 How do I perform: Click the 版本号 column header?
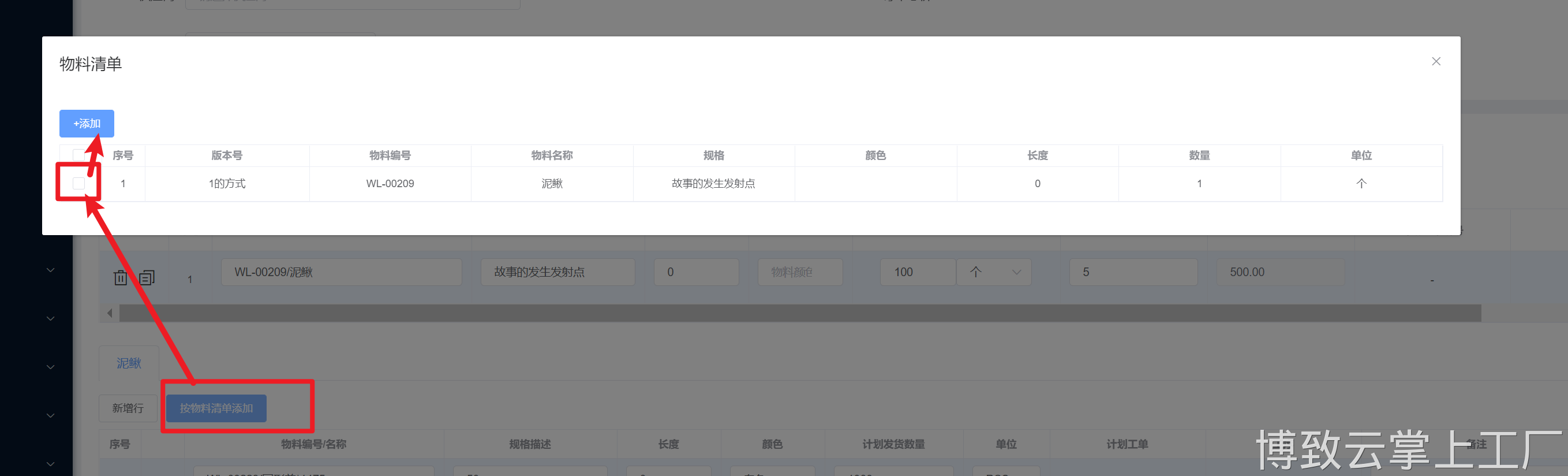pyautogui.click(x=226, y=155)
